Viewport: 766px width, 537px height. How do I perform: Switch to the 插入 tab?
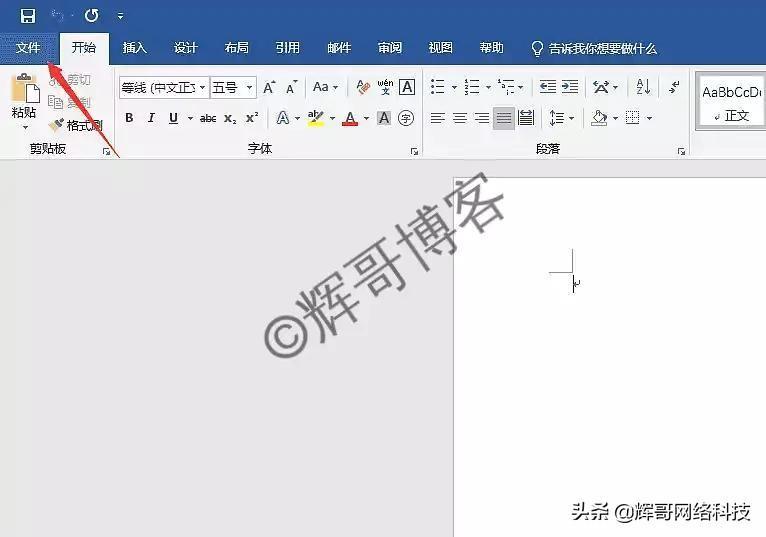134,48
